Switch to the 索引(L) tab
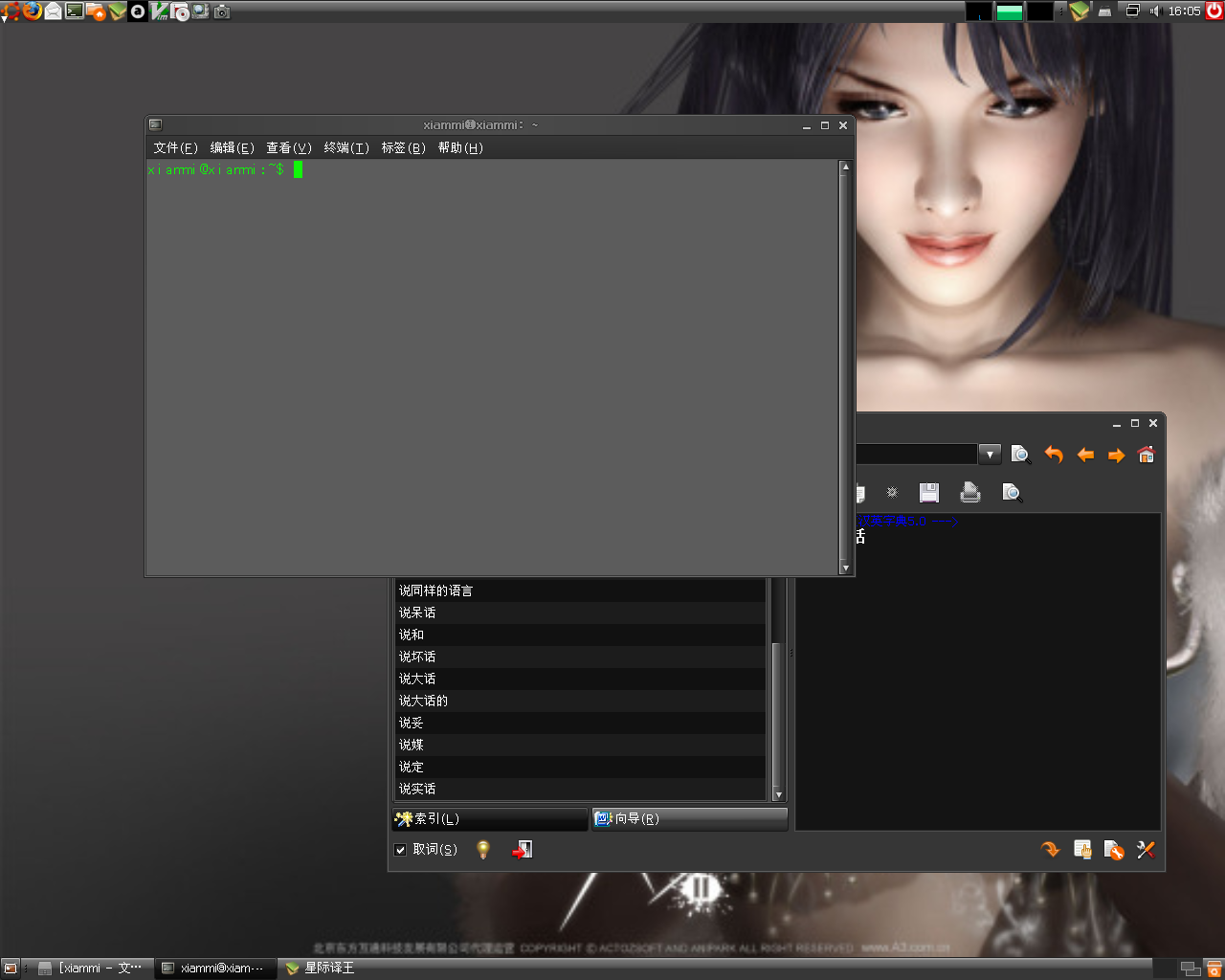This screenshot has width=1225, height=980. point(490,819)
